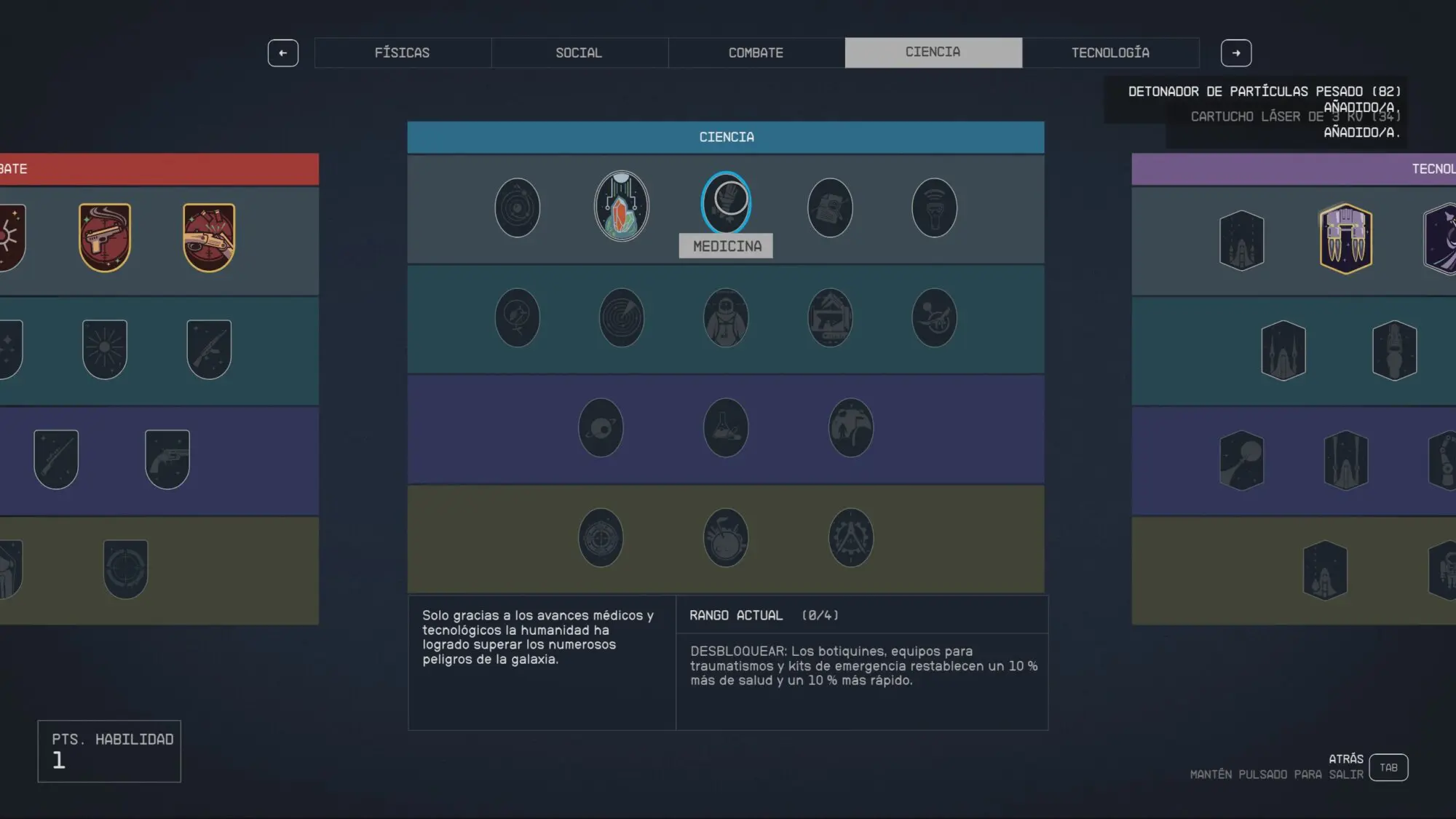Click the Ciencia blue panel header
1456x819 pixels.
tap(726, 137)
